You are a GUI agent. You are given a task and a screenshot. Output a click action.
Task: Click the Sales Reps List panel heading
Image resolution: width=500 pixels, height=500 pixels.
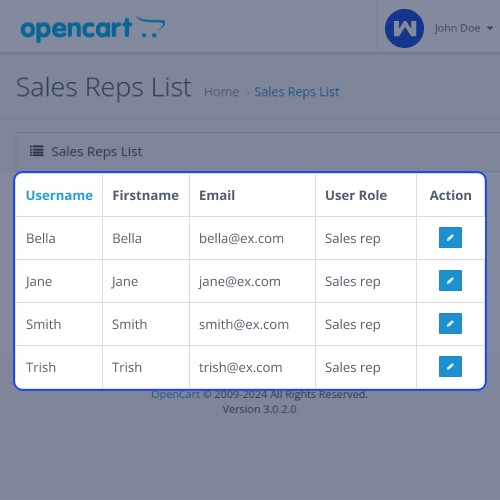click(x=97, y=152)
